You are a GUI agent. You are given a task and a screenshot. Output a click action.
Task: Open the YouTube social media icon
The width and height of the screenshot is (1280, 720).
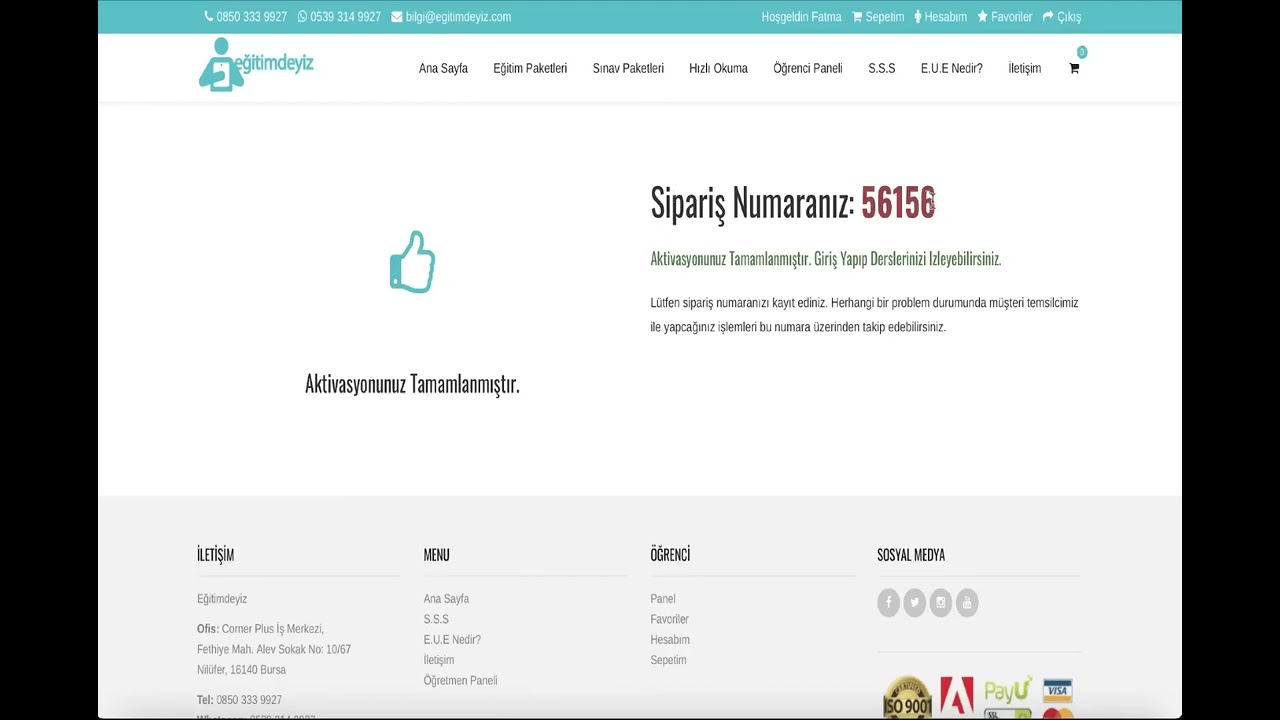coord(966,603)
